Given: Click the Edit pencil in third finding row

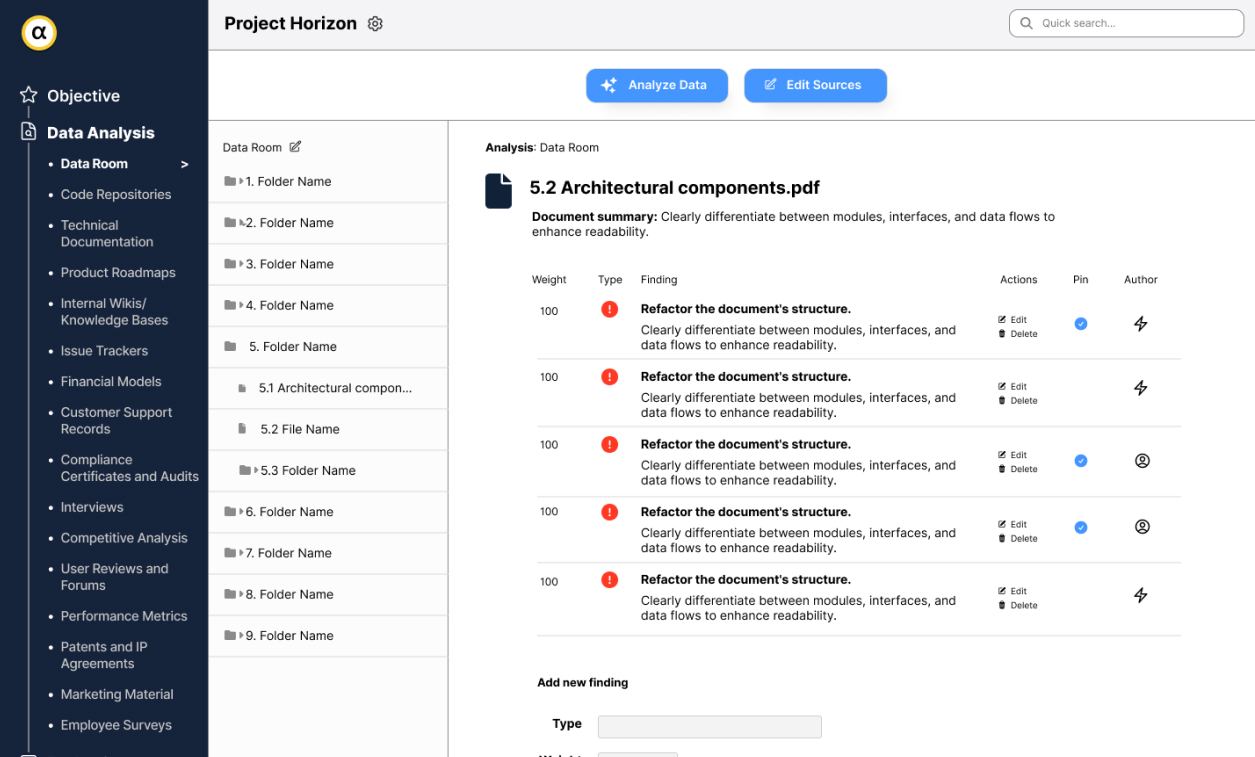Looking at the screenshot, I should click(x=1002, y=455).
